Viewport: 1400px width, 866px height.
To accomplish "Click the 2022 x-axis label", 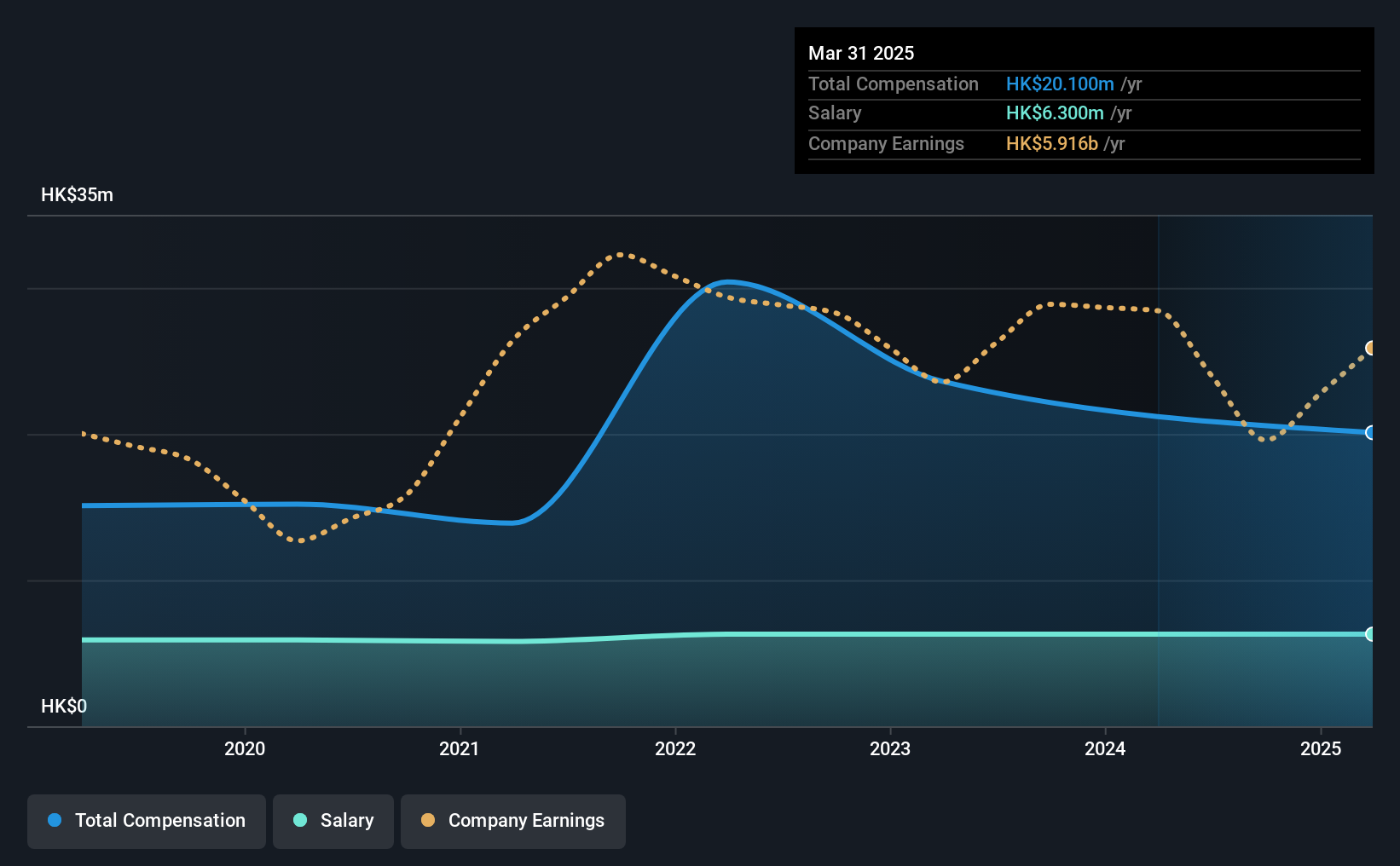I will pos(675,748).
